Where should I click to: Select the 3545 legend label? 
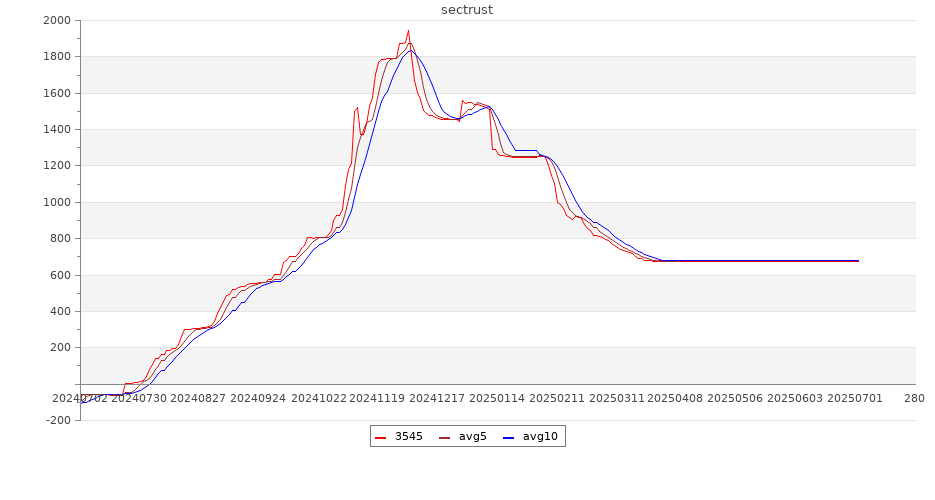408,437
